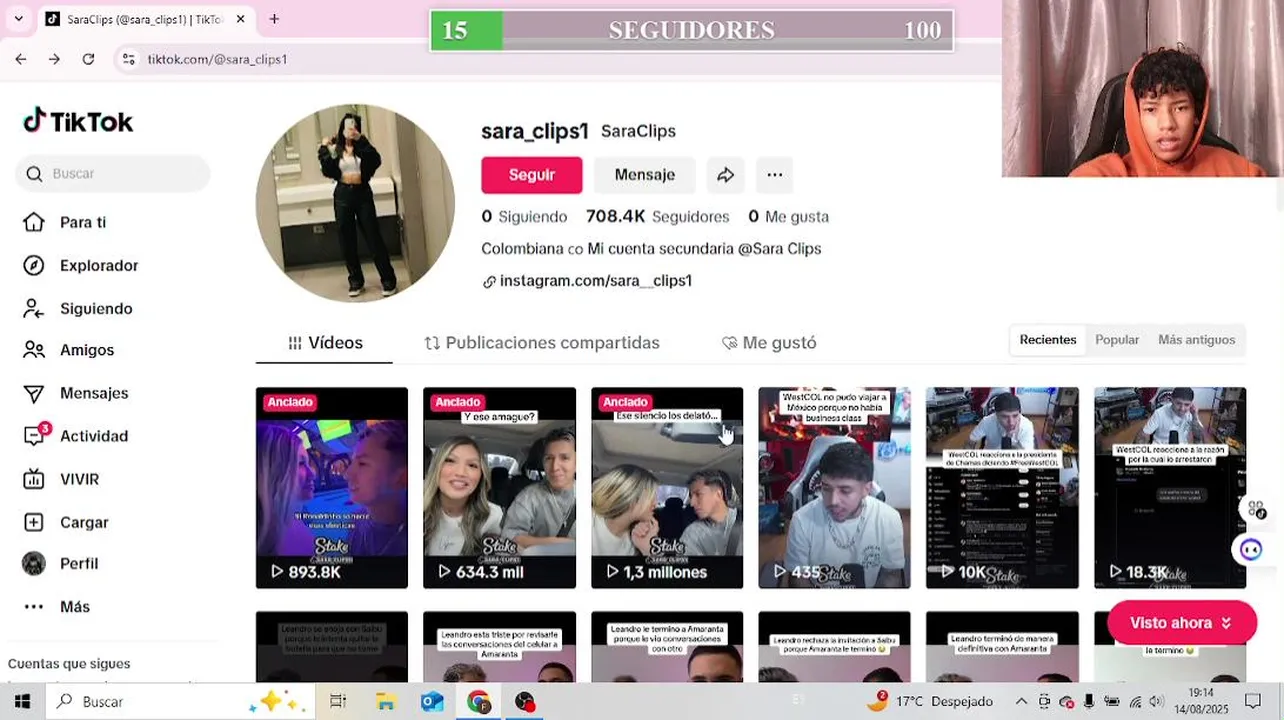Go forward with browser forward arrow
This screenshot has height=720, width=1284.
click(x=54, y=59)
